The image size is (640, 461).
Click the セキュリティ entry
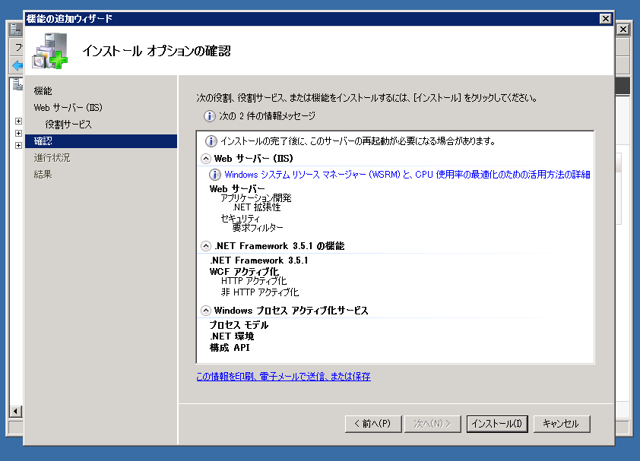click(240, 218)
